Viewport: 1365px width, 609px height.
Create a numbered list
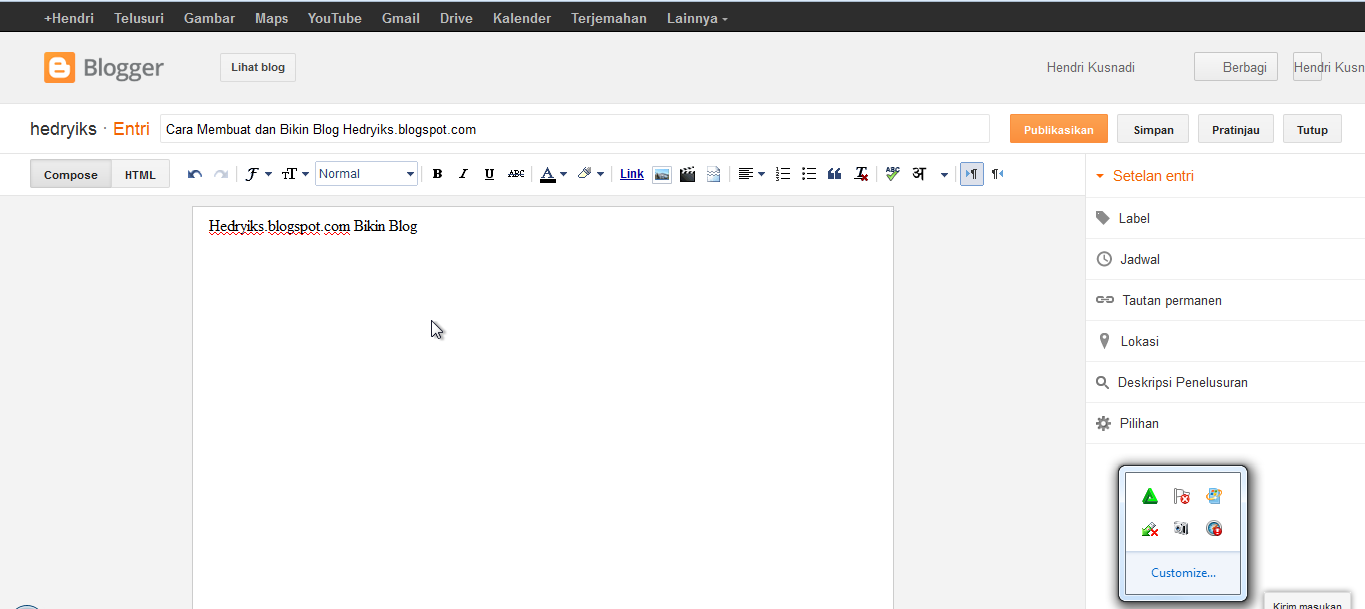point(783,174)
